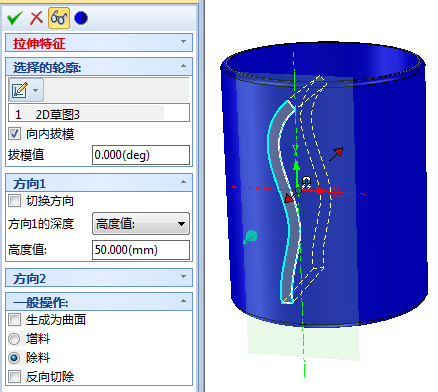
Task: Click the sketch edit pencil icon
Action: coord(20,90)
